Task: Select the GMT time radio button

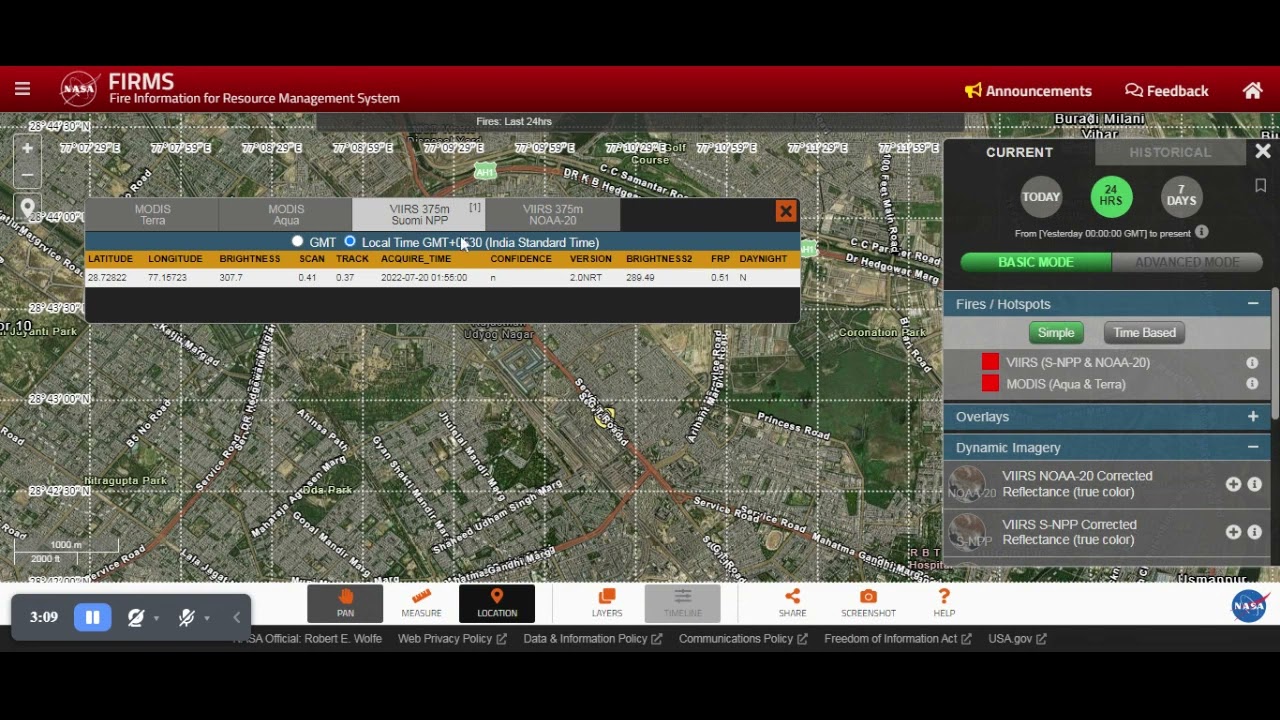Action: tap(297, 242)
